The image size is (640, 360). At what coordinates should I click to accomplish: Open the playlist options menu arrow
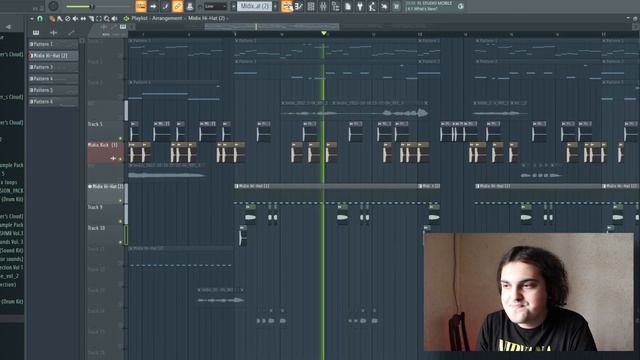pos(32,18)
